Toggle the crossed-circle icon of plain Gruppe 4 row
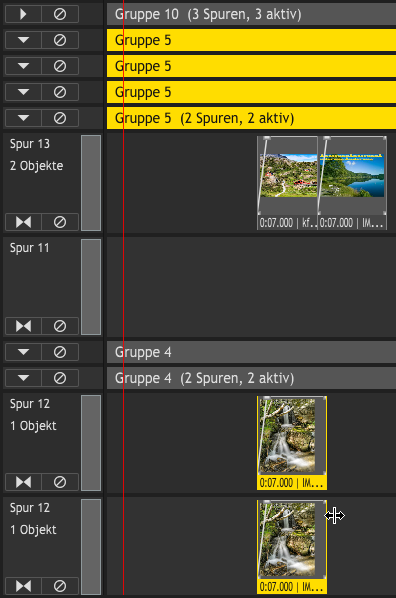 click(x=60, y=352)
